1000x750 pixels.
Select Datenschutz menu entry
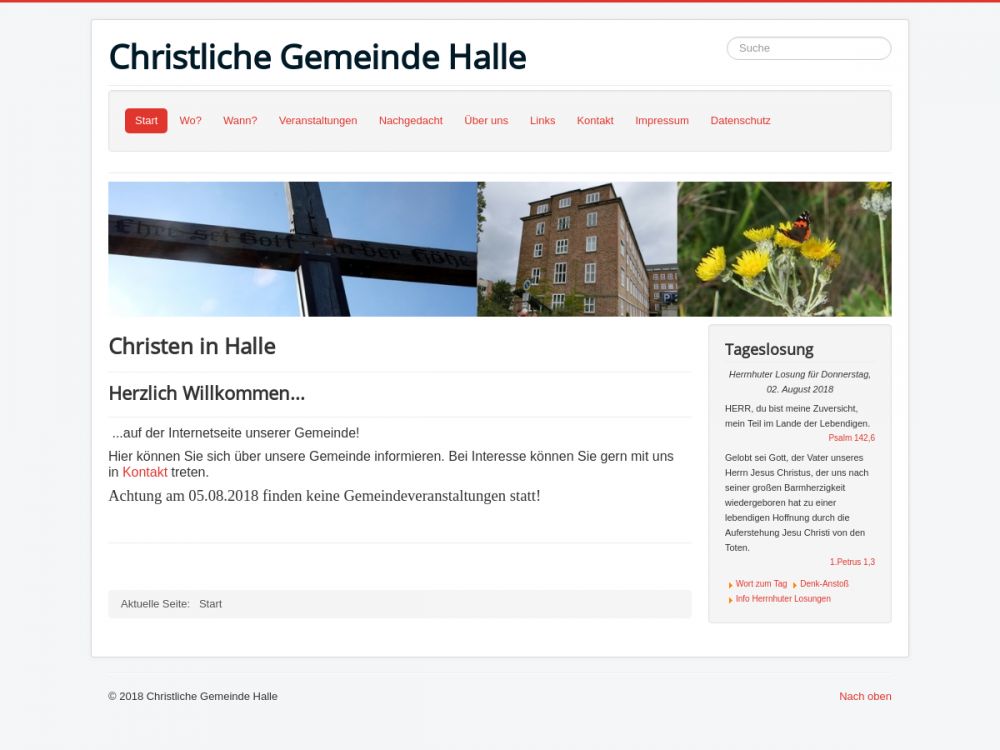(x=740, y=121)
